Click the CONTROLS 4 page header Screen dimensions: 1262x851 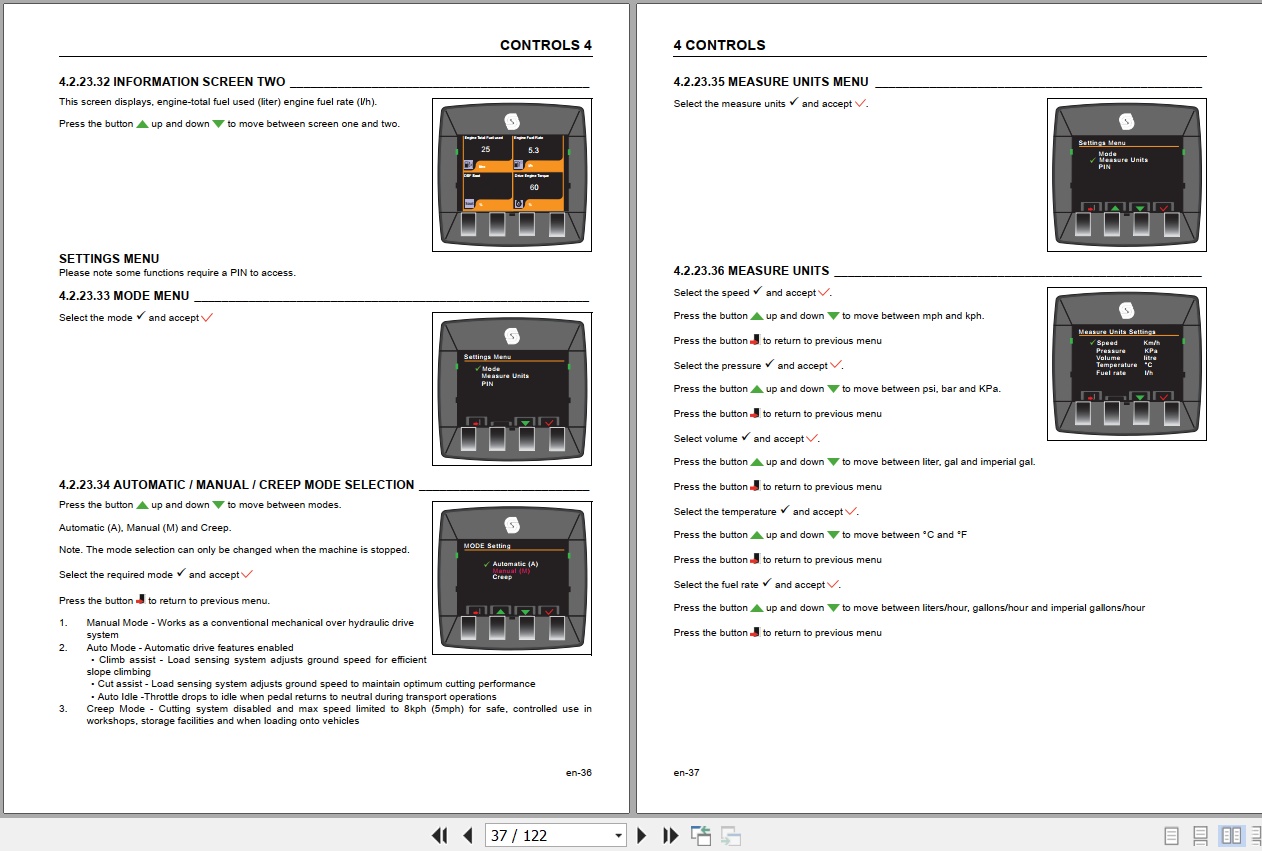pos(546,45)
